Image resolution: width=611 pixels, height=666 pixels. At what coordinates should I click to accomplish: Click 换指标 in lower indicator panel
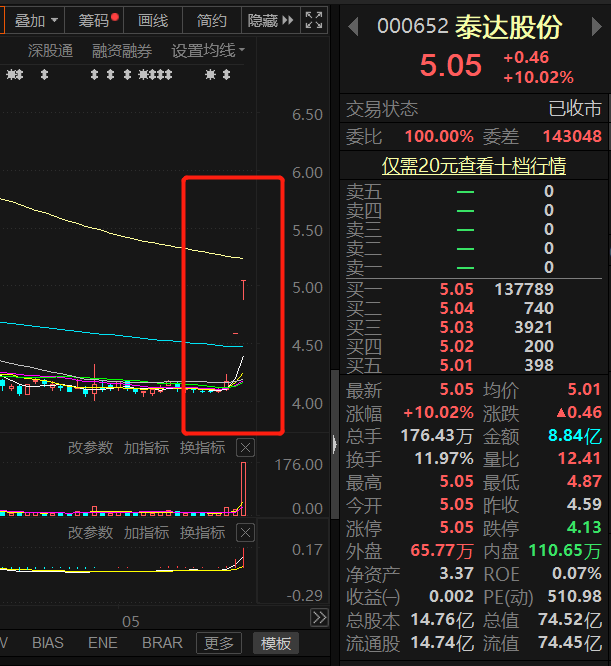pos(203,533)
